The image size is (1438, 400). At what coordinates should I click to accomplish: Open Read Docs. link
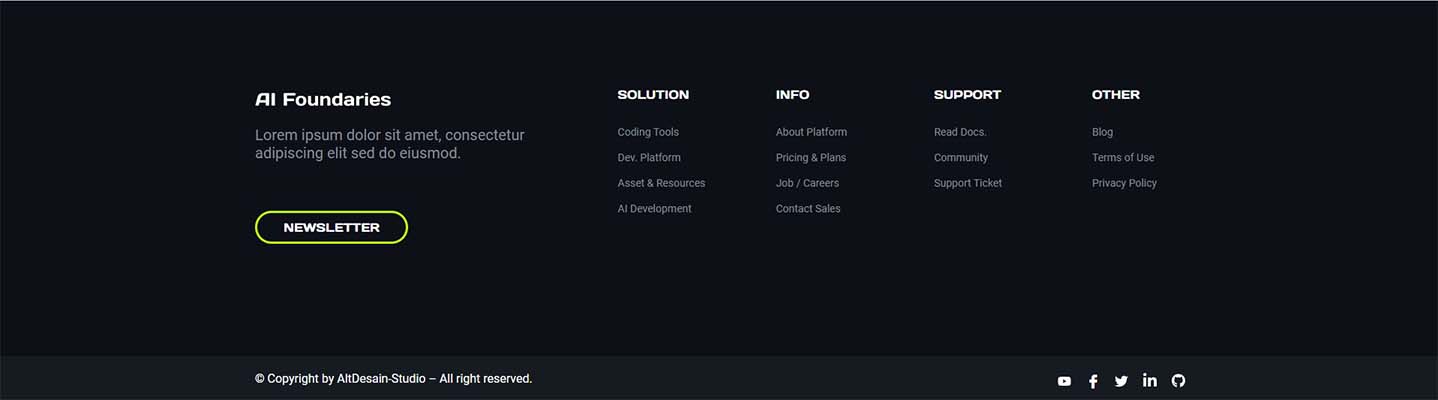click(x=960, y=132)
